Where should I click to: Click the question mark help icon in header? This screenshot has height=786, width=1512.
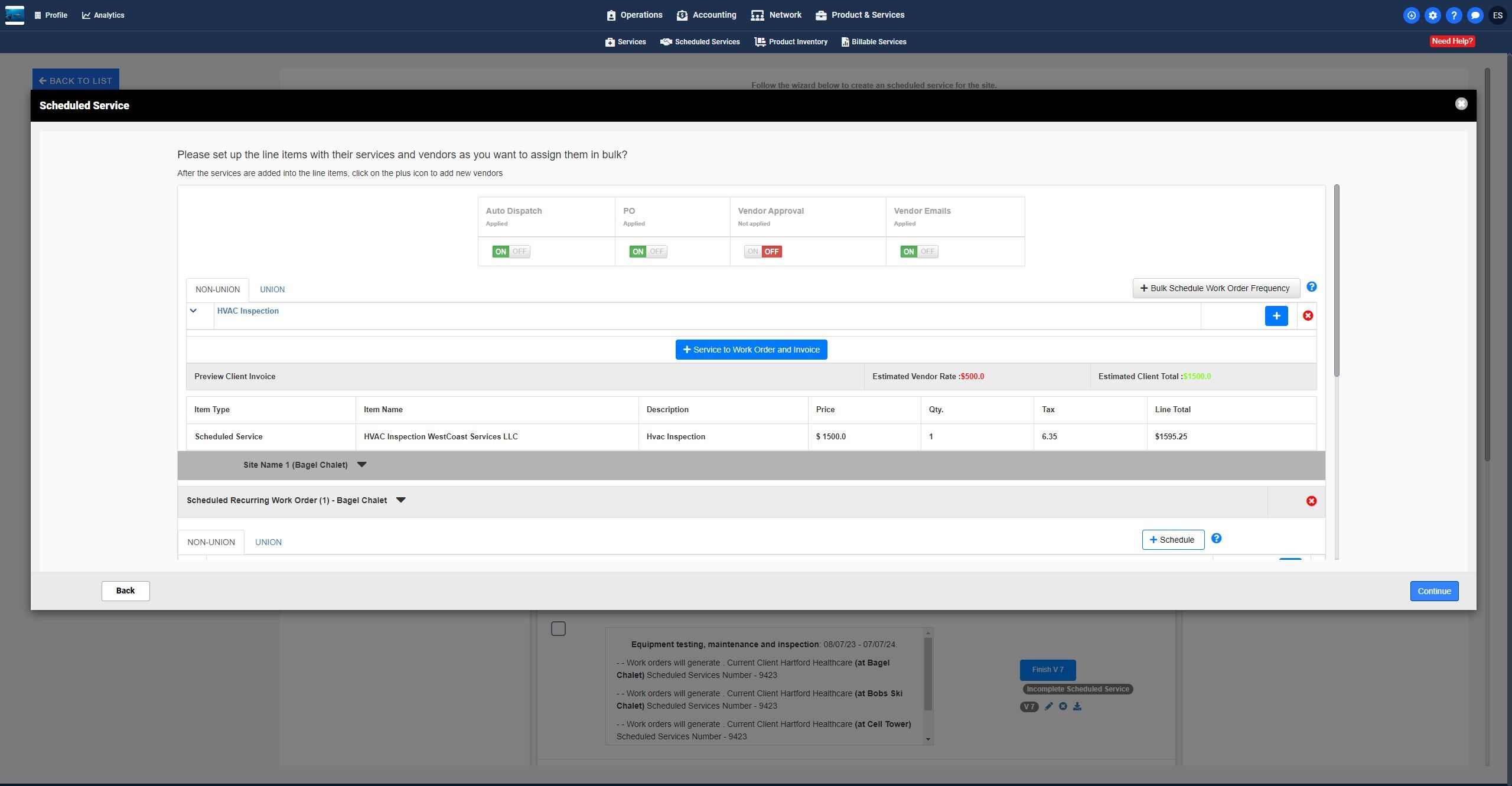click(1454, 15)
